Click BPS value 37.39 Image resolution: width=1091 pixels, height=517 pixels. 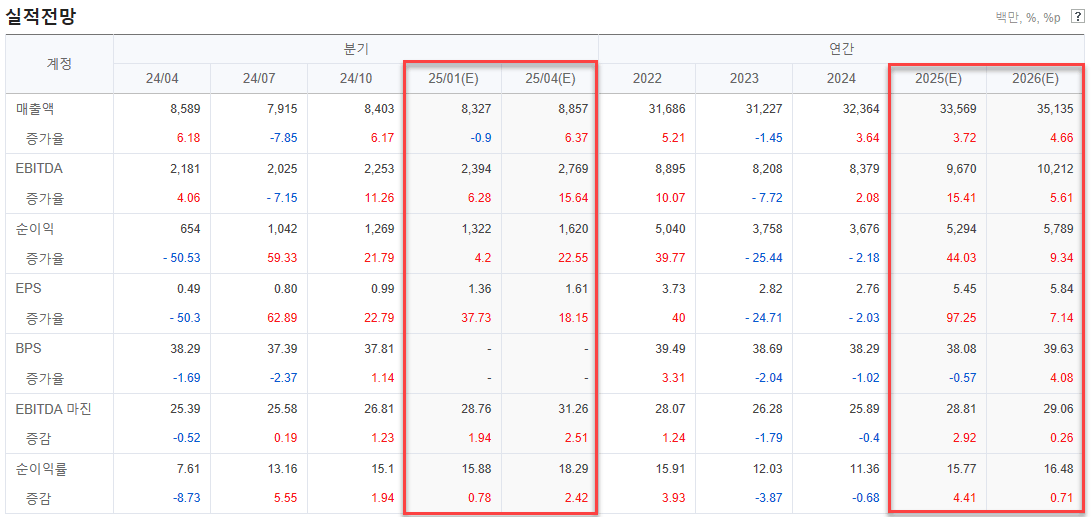point(283,349)
